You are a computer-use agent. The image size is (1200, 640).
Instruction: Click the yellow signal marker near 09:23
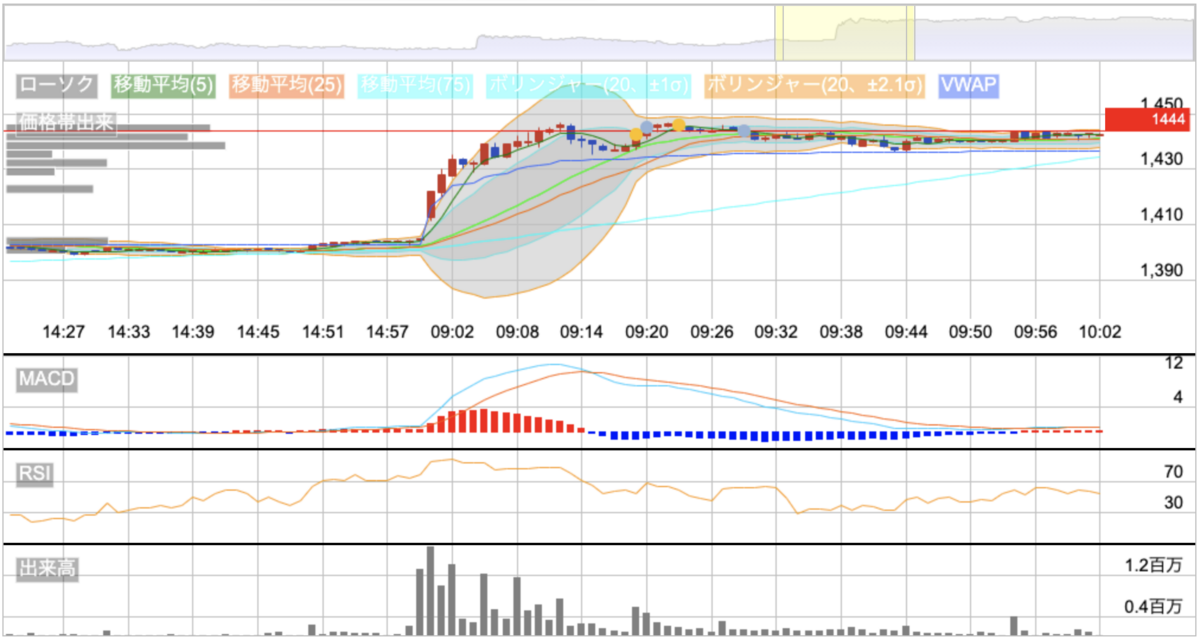point(678,125)
